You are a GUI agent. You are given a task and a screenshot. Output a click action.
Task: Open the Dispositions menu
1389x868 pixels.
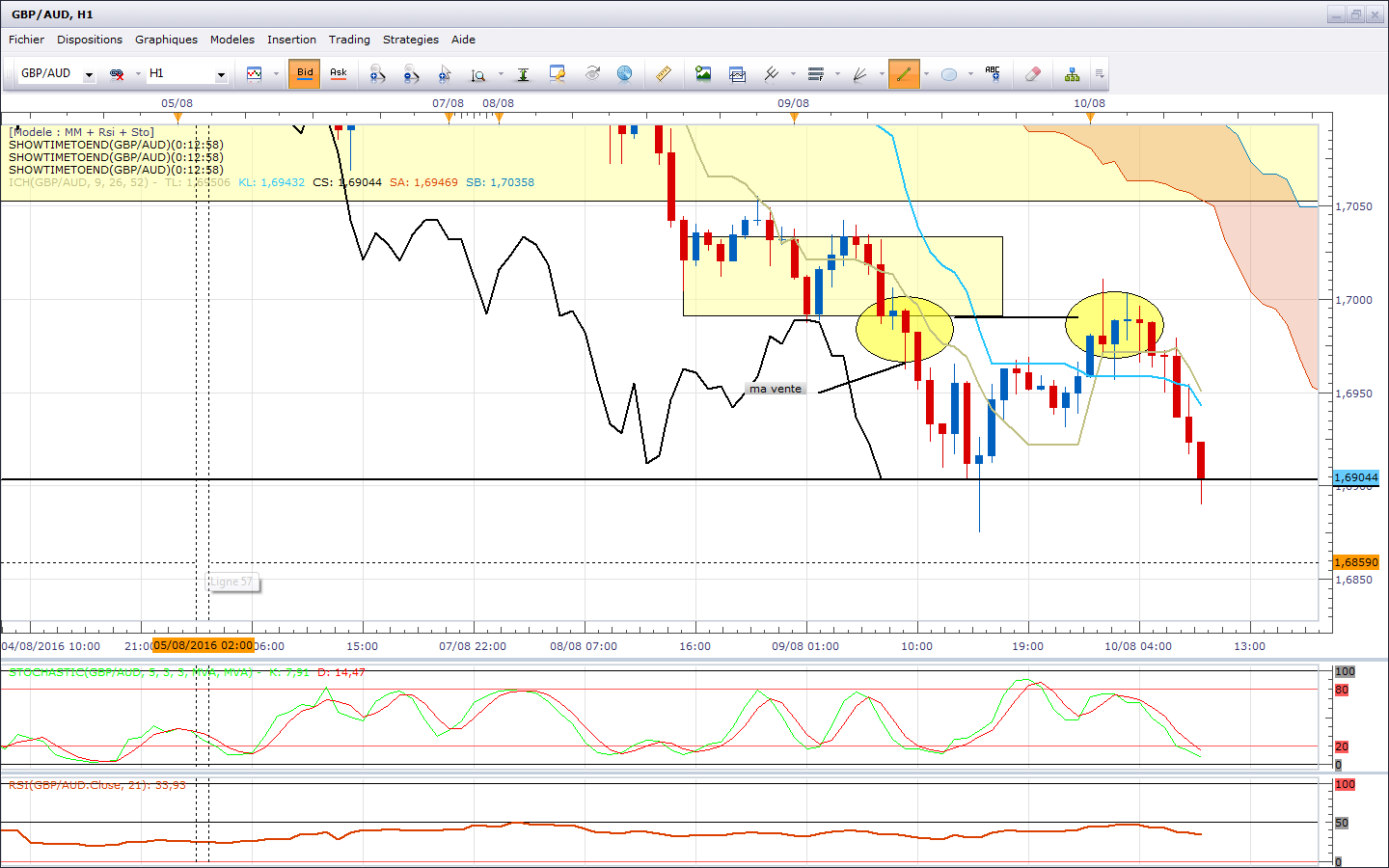90,40
